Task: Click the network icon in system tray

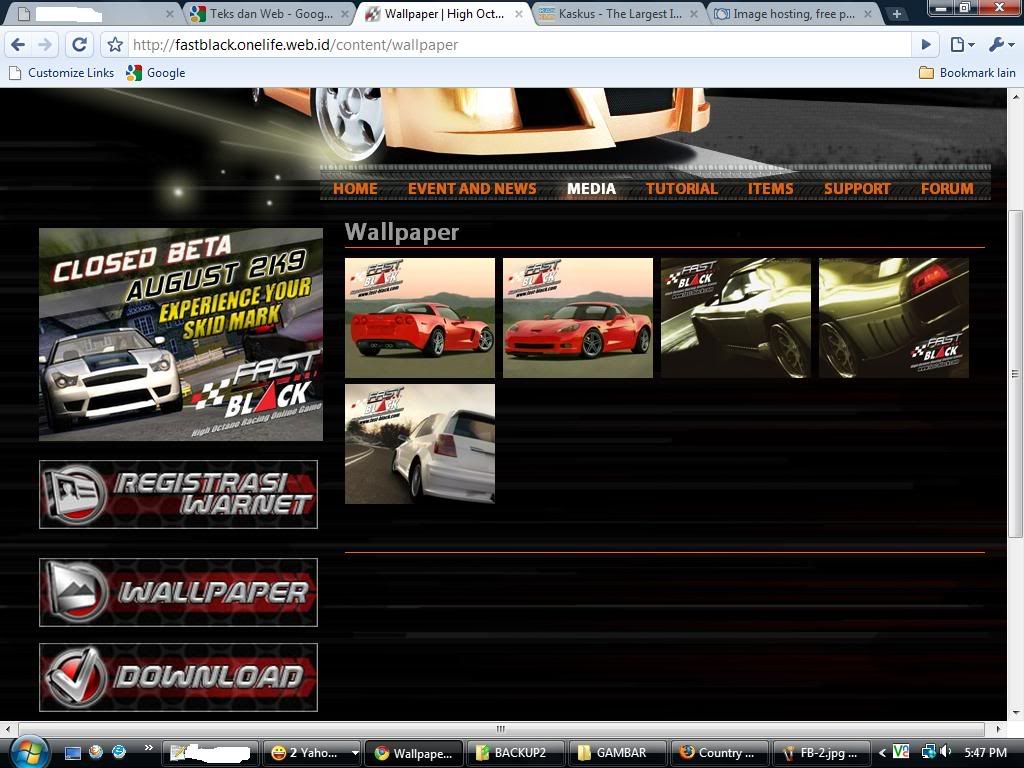Action: pyautogui.click(x=928, y=752)
